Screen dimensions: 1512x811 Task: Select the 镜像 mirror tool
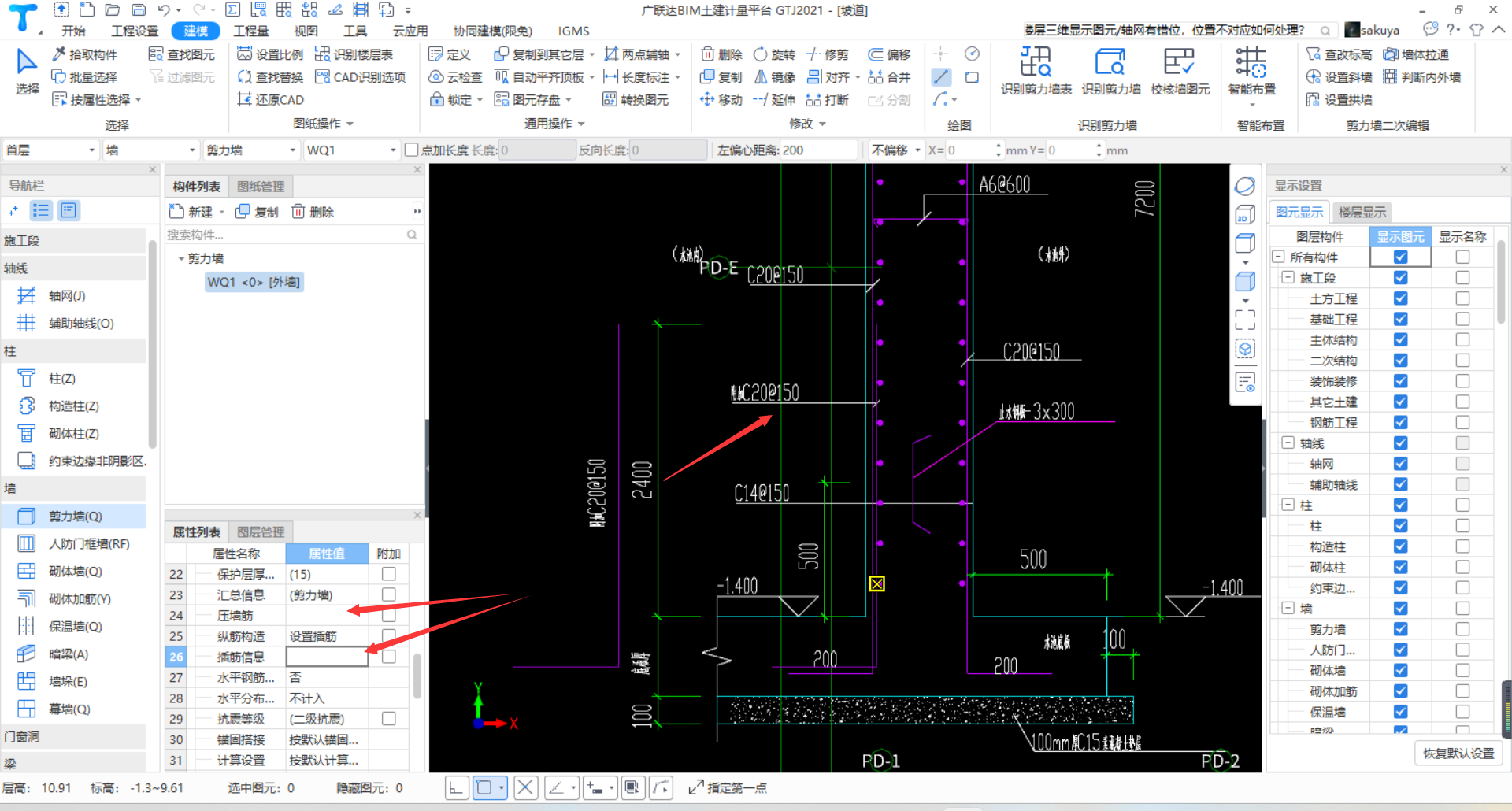tap(774, 77)
